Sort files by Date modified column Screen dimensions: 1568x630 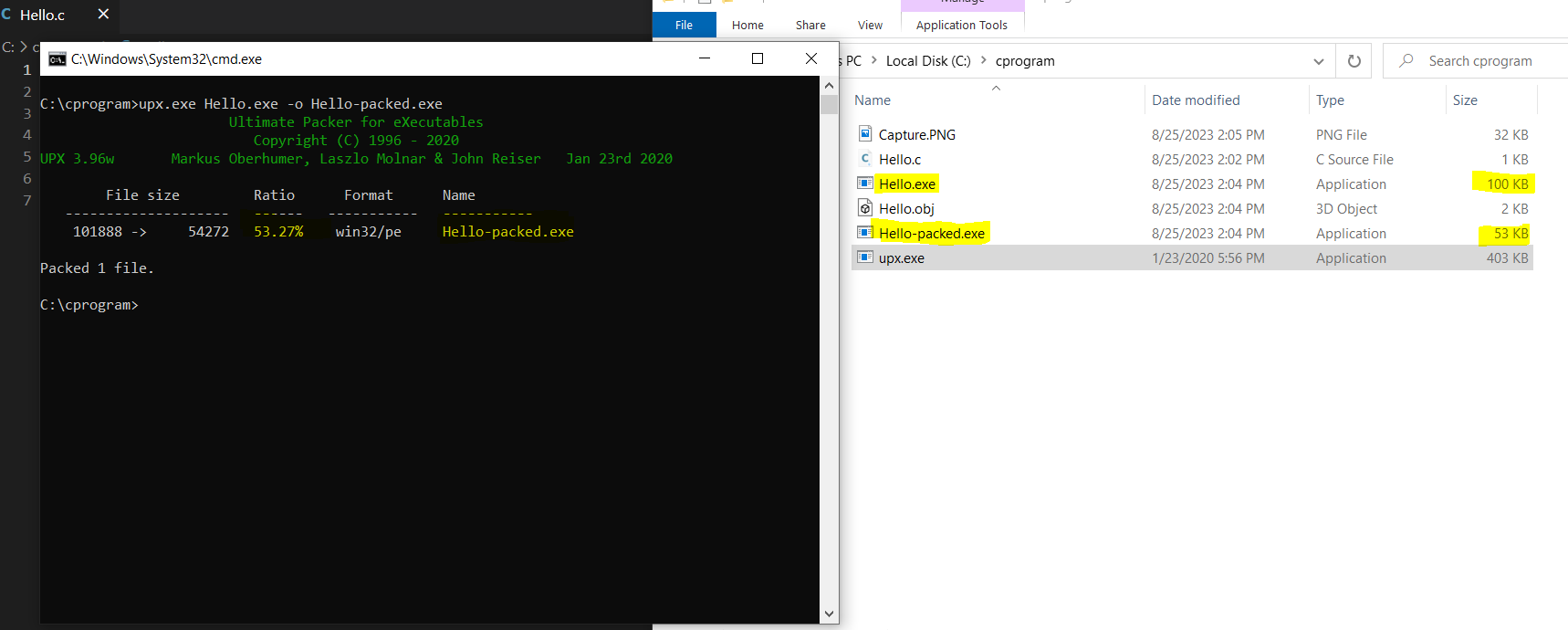coord(1196,100)
